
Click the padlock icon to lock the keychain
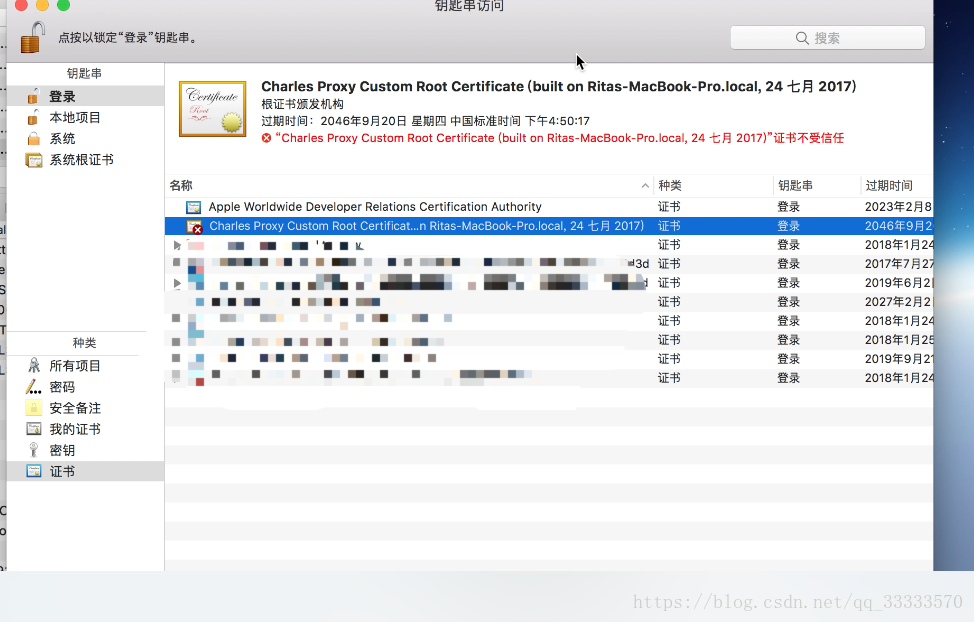click(33, 37)
